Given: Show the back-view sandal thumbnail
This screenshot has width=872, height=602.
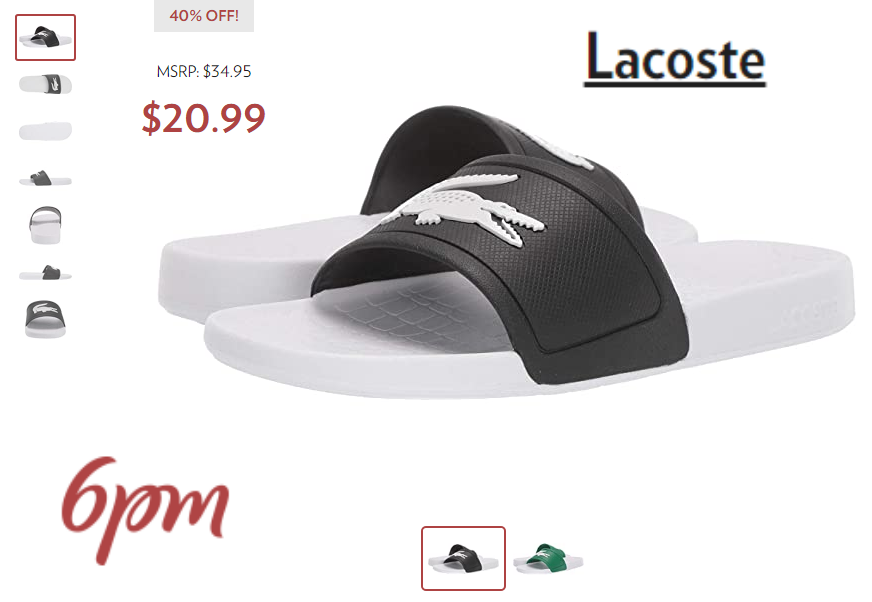Looking at the screenshot, I should pyautogui.click(x=45, y=225).
